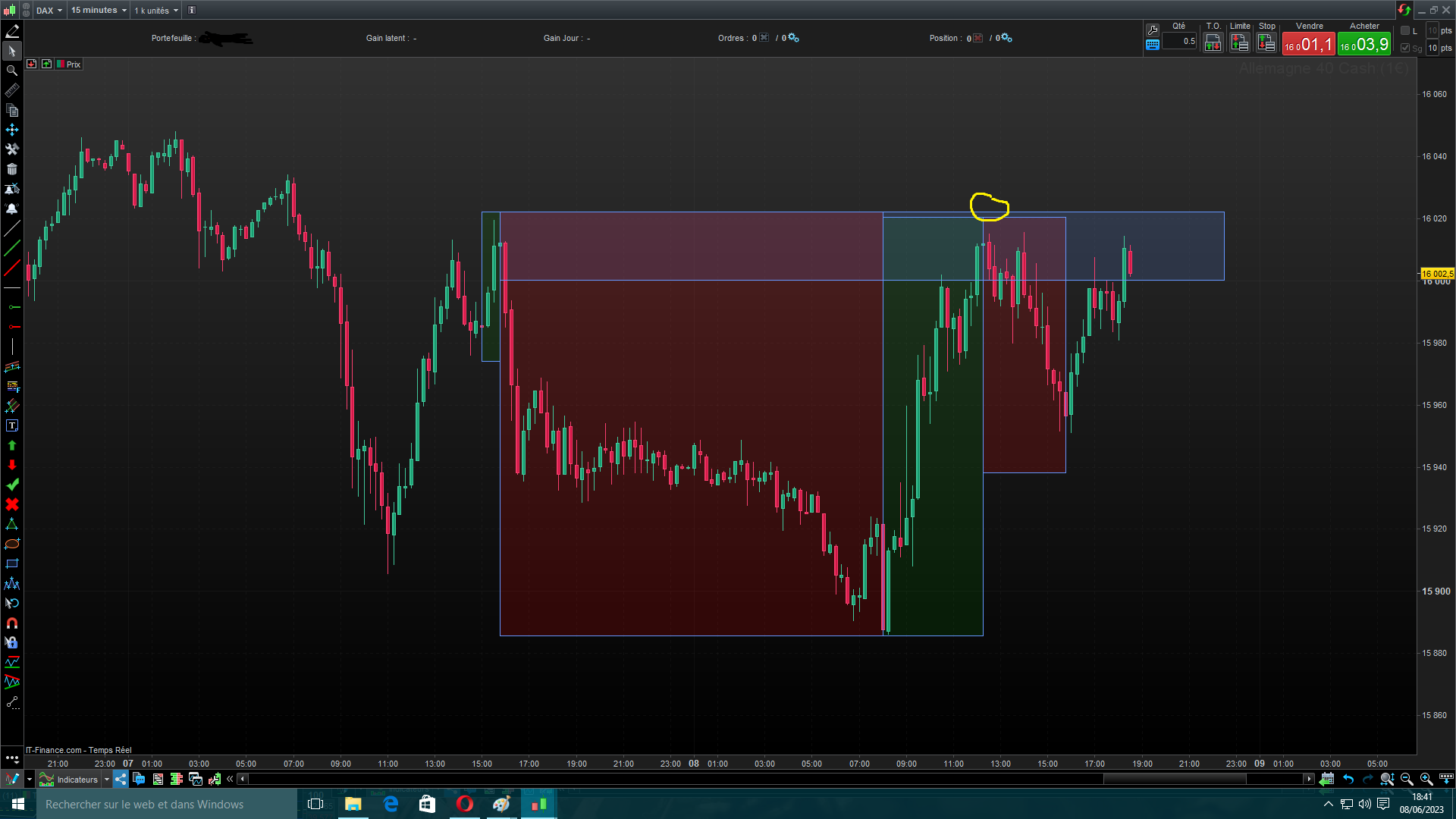
Task: Click the Prix panel label
Action: 74,64
